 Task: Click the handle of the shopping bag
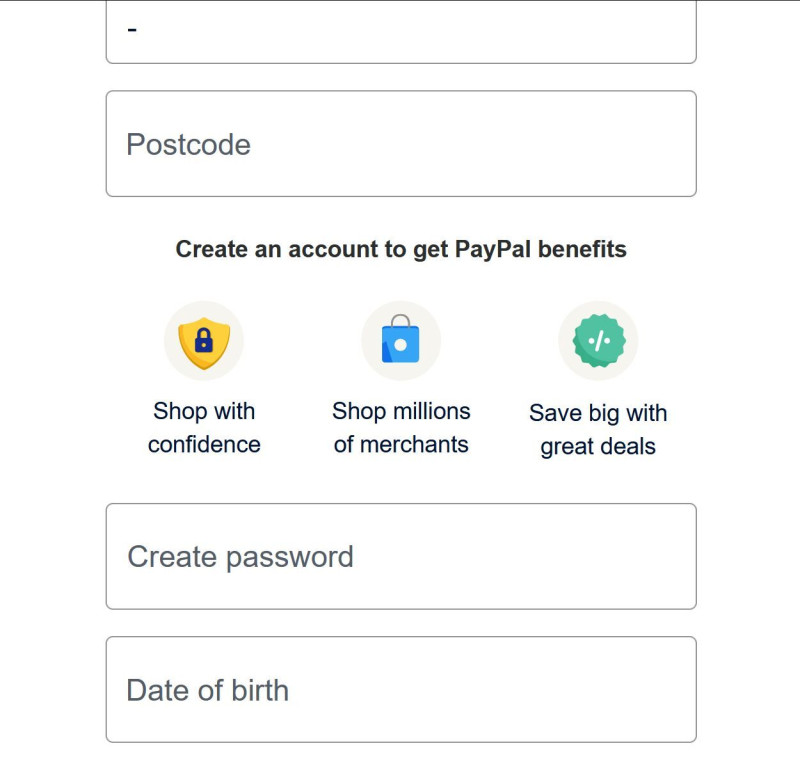tap(400, 321)
